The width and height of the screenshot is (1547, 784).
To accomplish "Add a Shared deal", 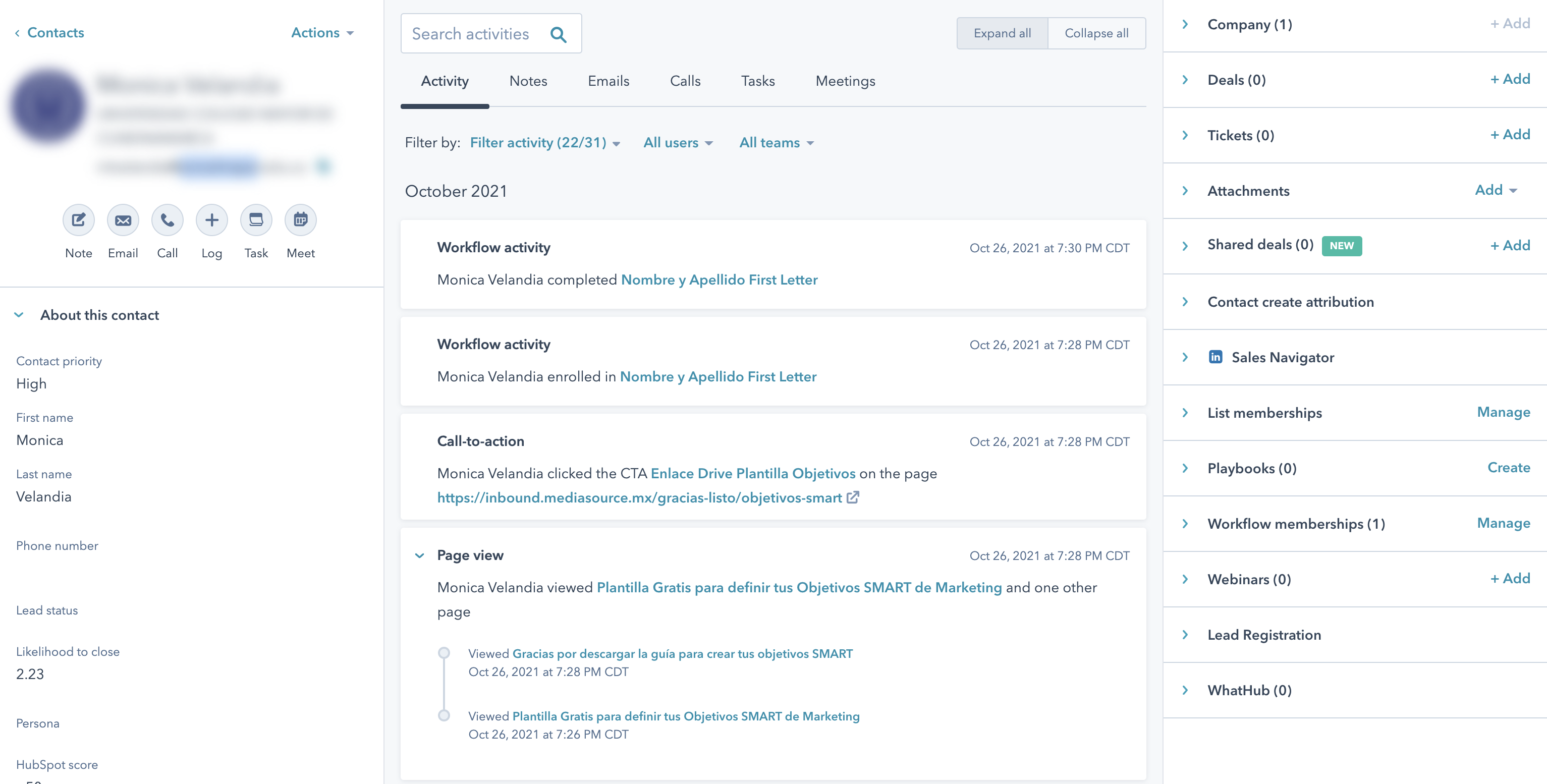I will pos(1510,246).
